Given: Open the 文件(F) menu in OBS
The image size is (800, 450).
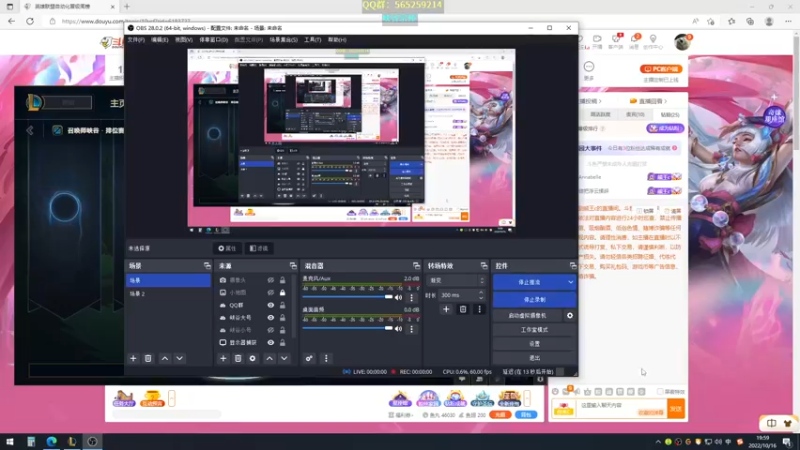Looking at the screenshot, I should click(136, 40).
